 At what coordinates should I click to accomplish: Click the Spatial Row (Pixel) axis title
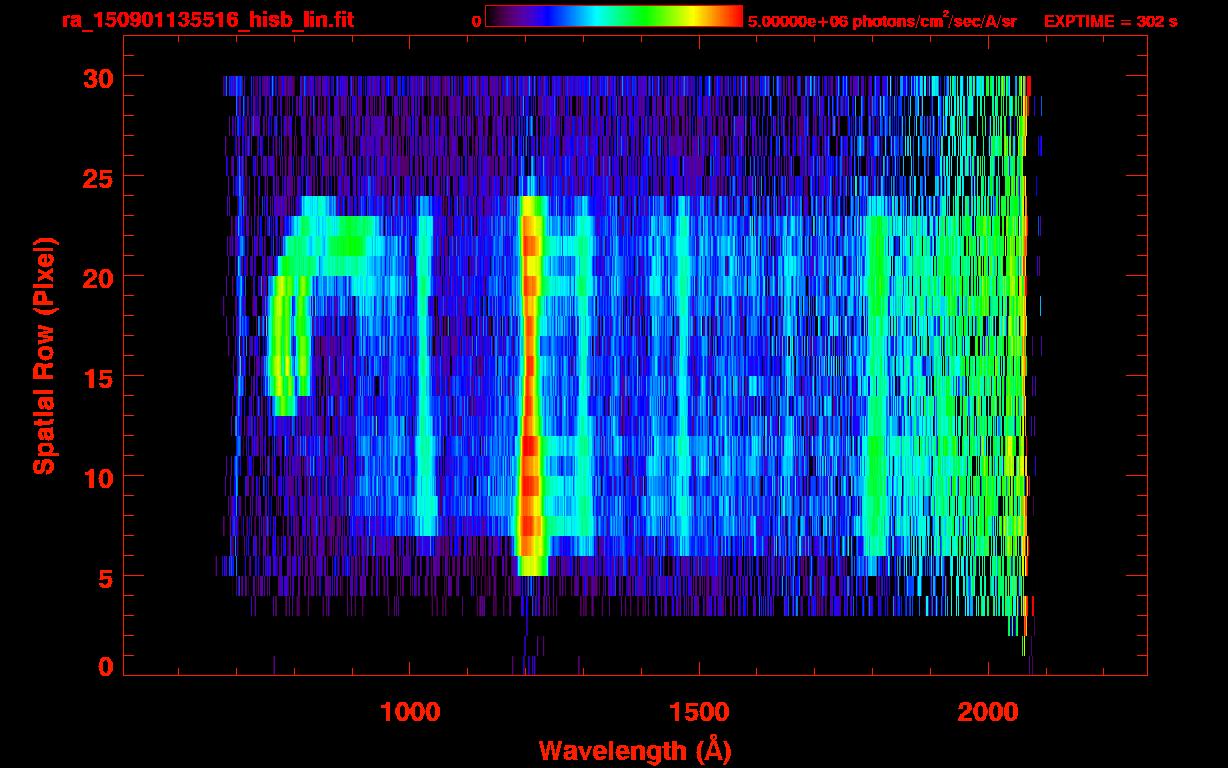tap(44, 355)
